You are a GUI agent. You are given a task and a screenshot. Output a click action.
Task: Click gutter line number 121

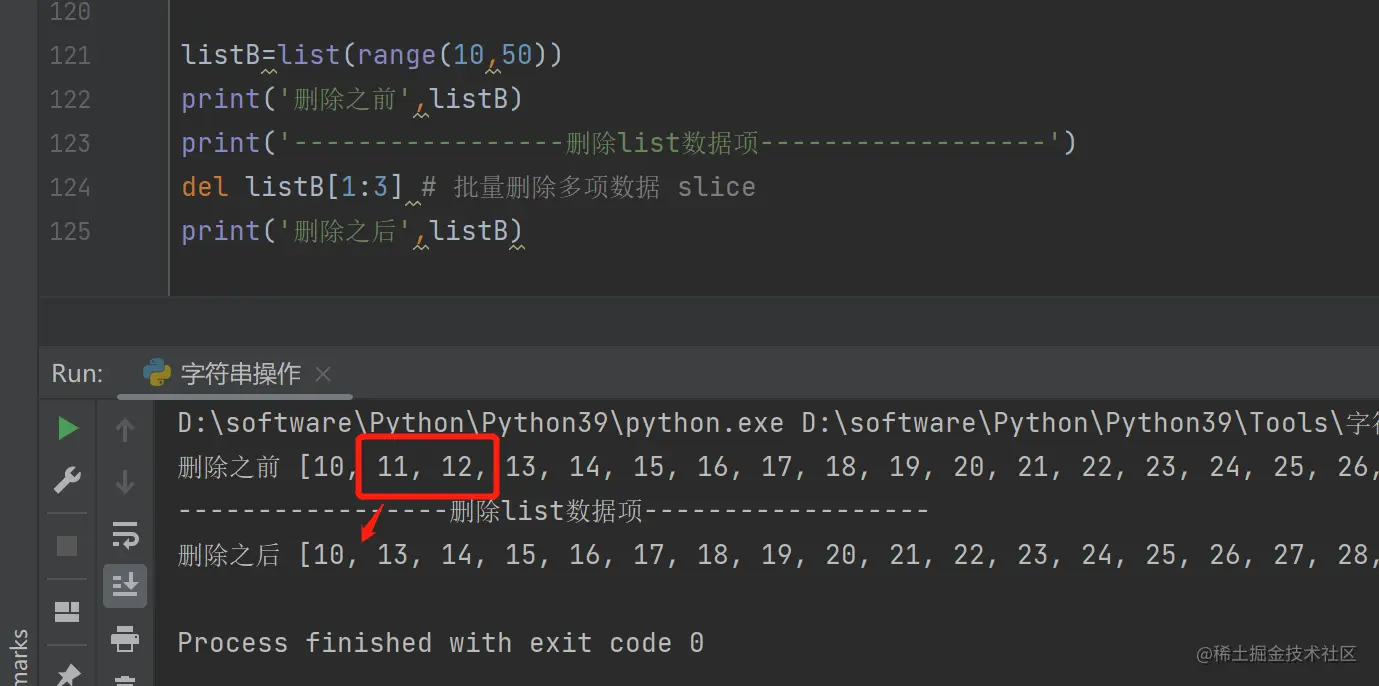(x=70, y=55)
